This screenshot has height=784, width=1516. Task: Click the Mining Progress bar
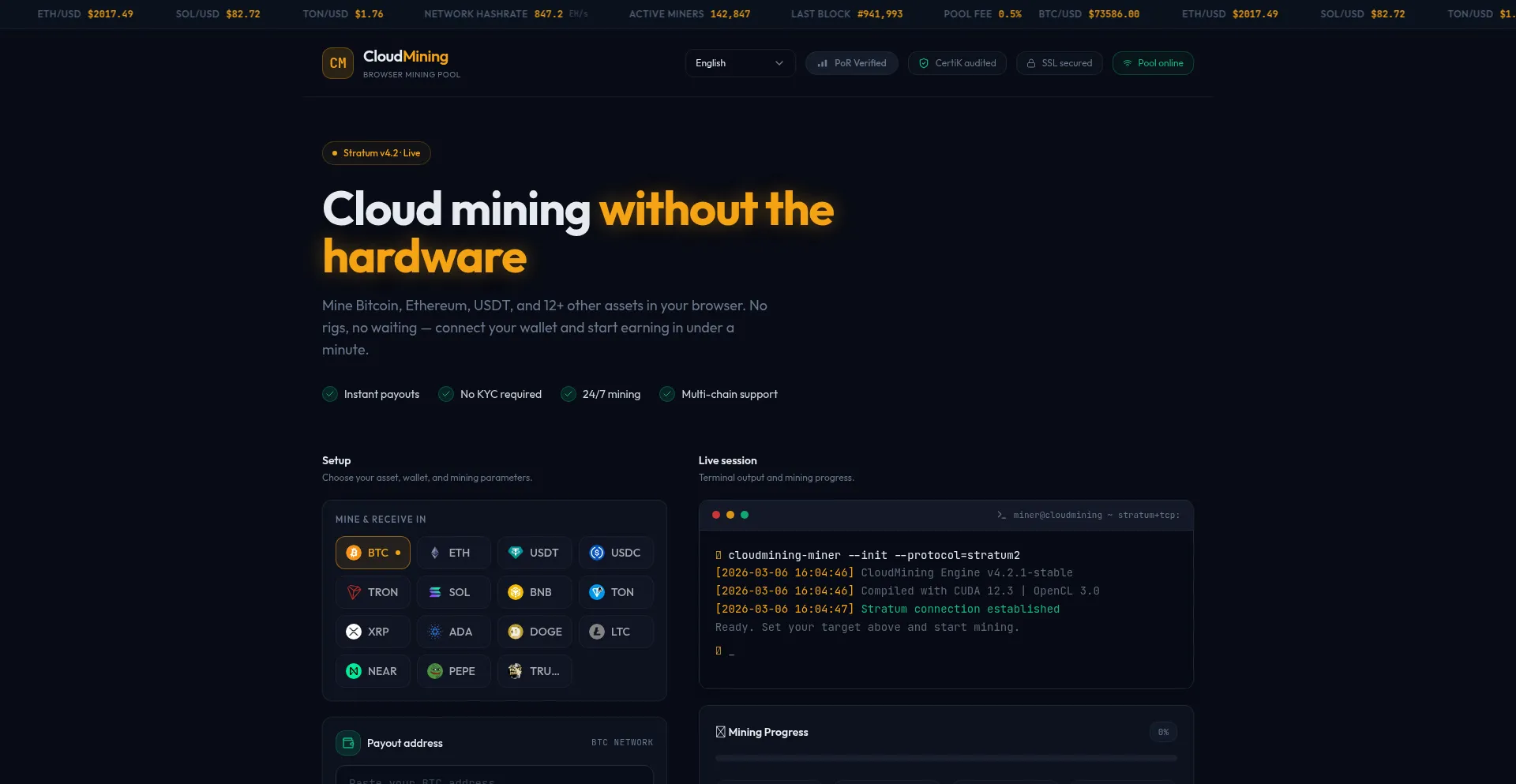(946, 758)
